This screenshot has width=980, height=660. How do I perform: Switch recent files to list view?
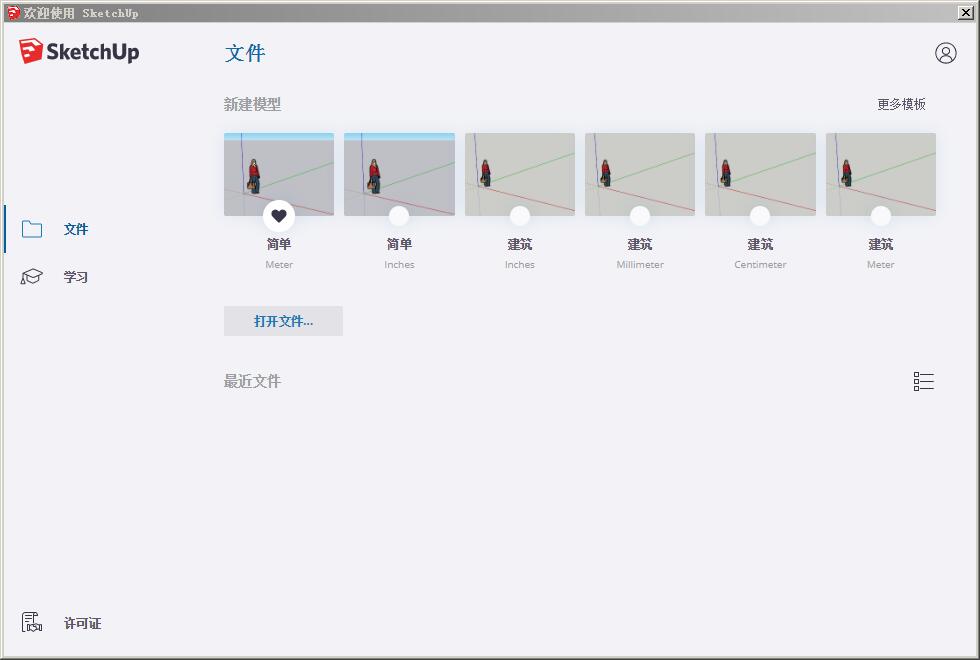click(x=923, y=381)
